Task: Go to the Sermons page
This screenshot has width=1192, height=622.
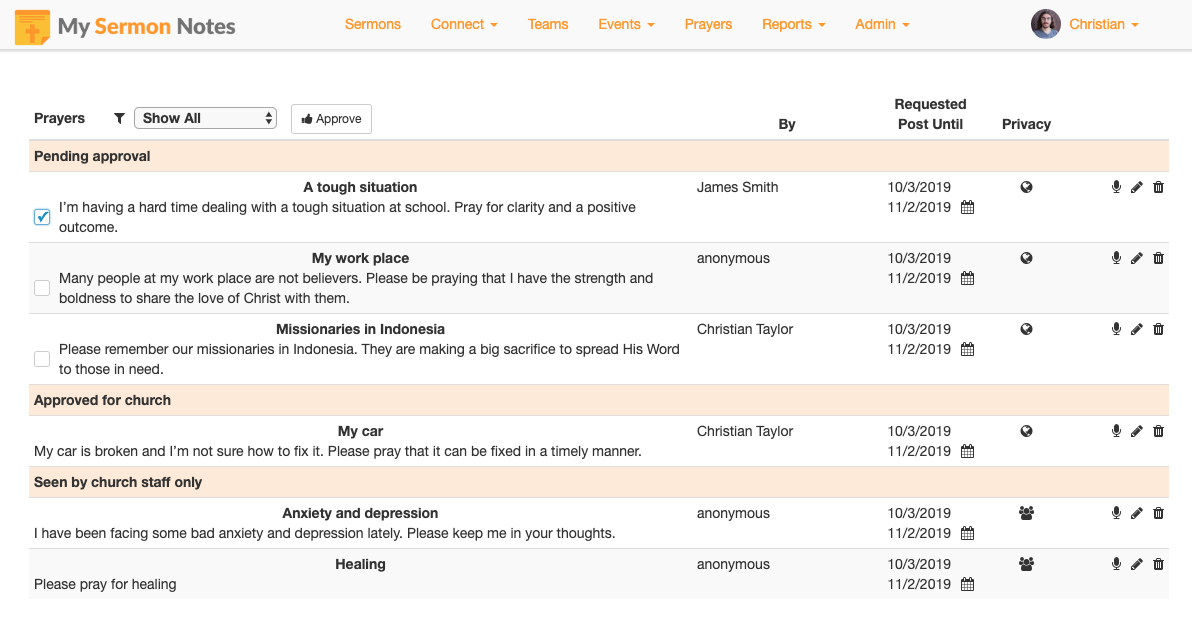Action: (373, 24)
